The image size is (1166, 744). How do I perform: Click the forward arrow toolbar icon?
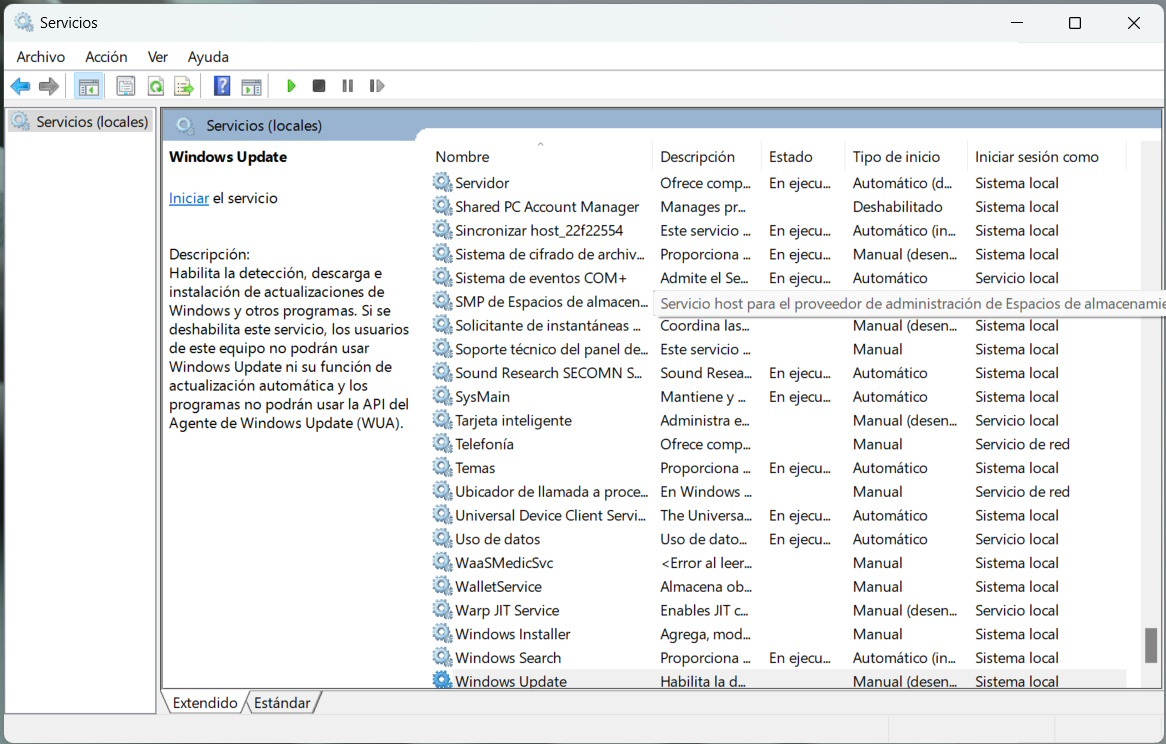(49, 86)
